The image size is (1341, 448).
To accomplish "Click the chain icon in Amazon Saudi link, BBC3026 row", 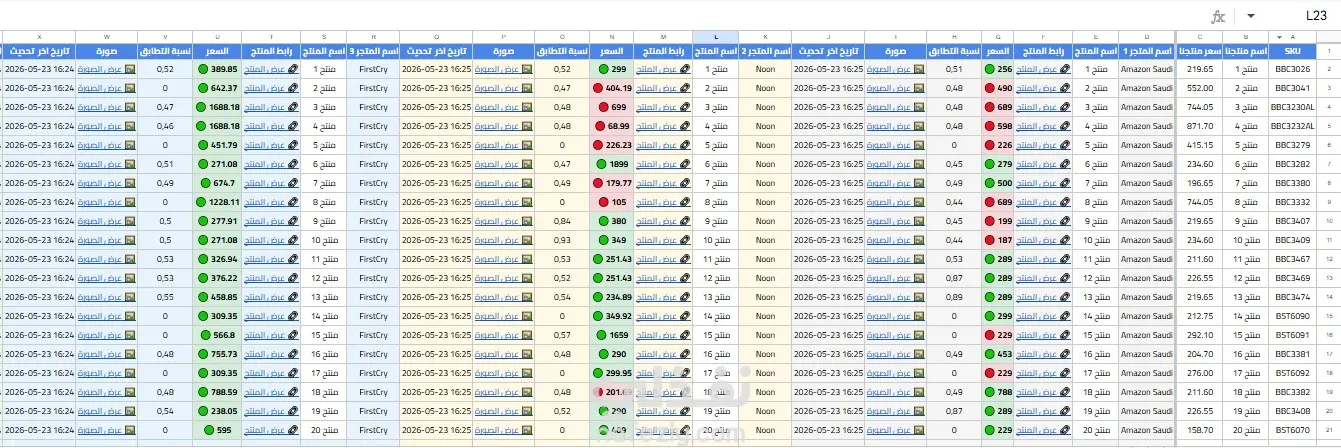I will pyautogui.click(x=1064, y=69).
